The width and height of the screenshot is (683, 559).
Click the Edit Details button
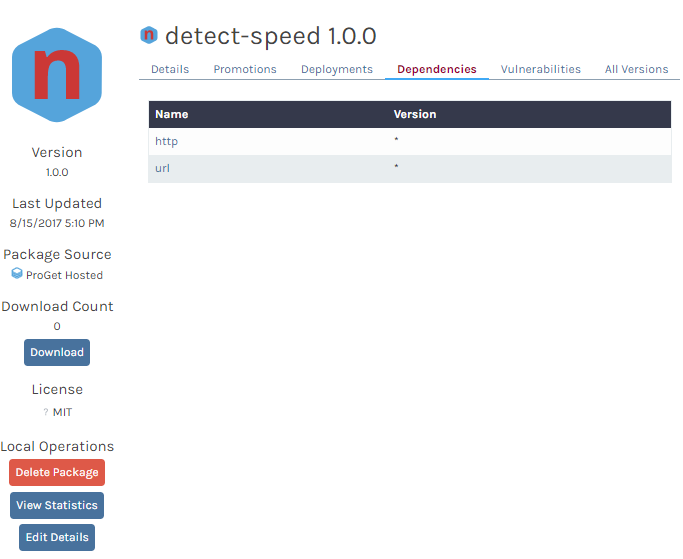point(57,537)
